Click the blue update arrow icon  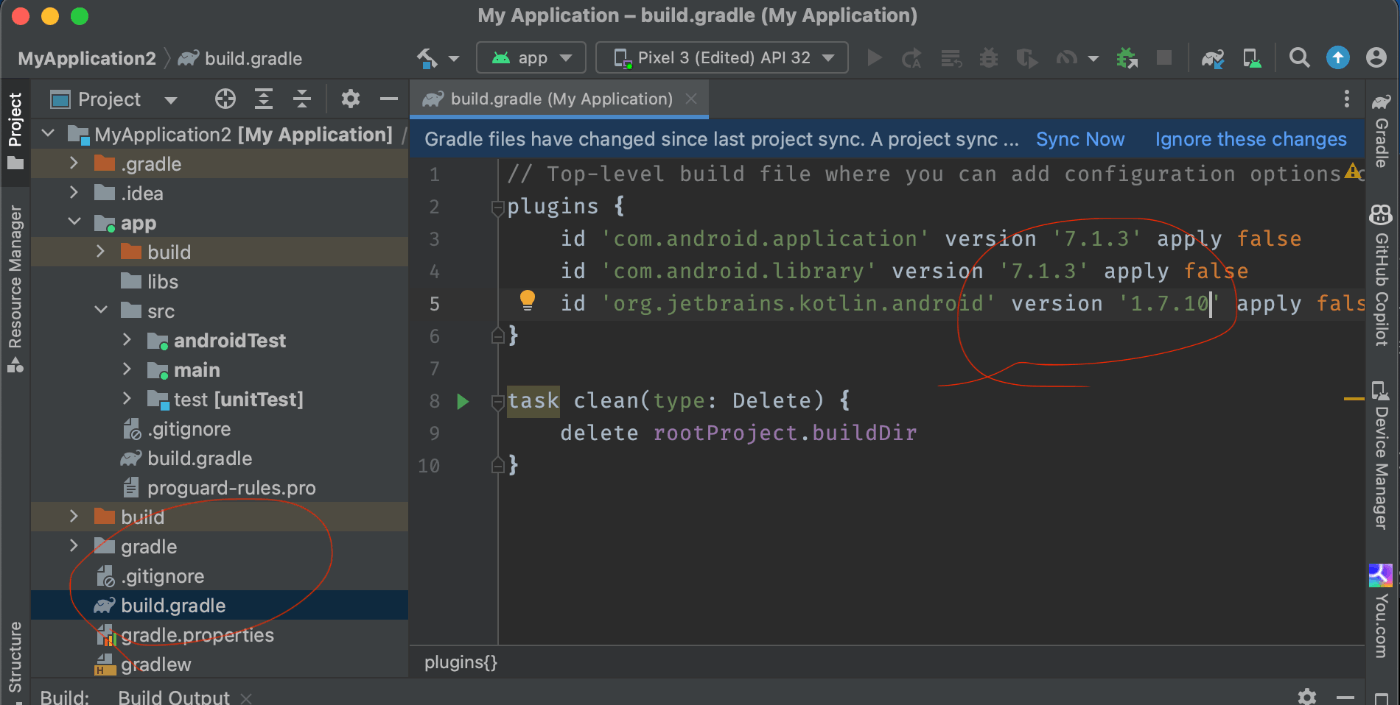(1338, 58)
